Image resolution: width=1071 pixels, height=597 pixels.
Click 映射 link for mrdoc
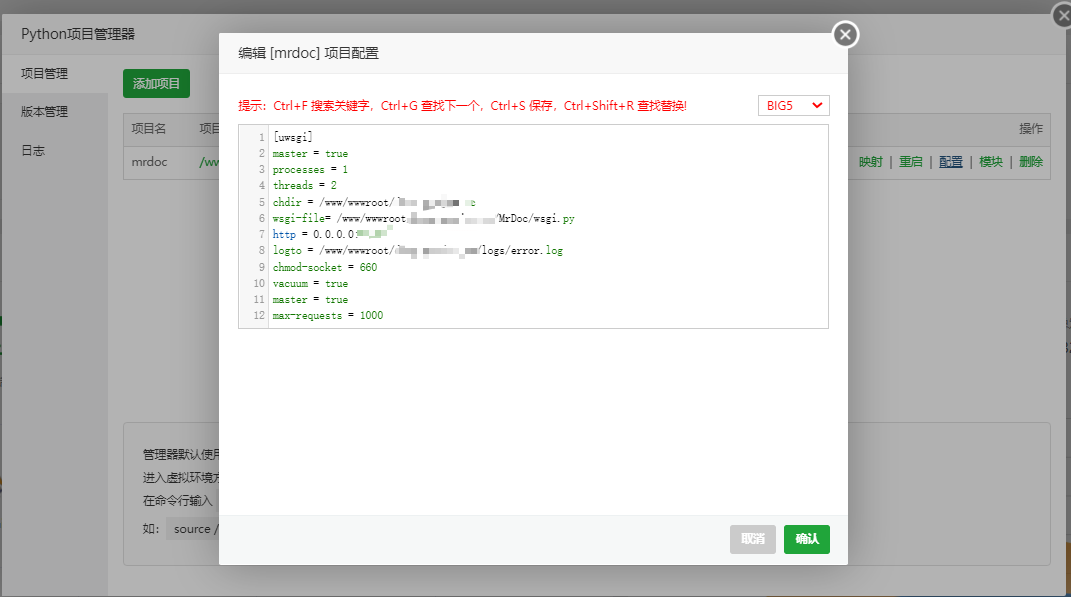[871, 162]
